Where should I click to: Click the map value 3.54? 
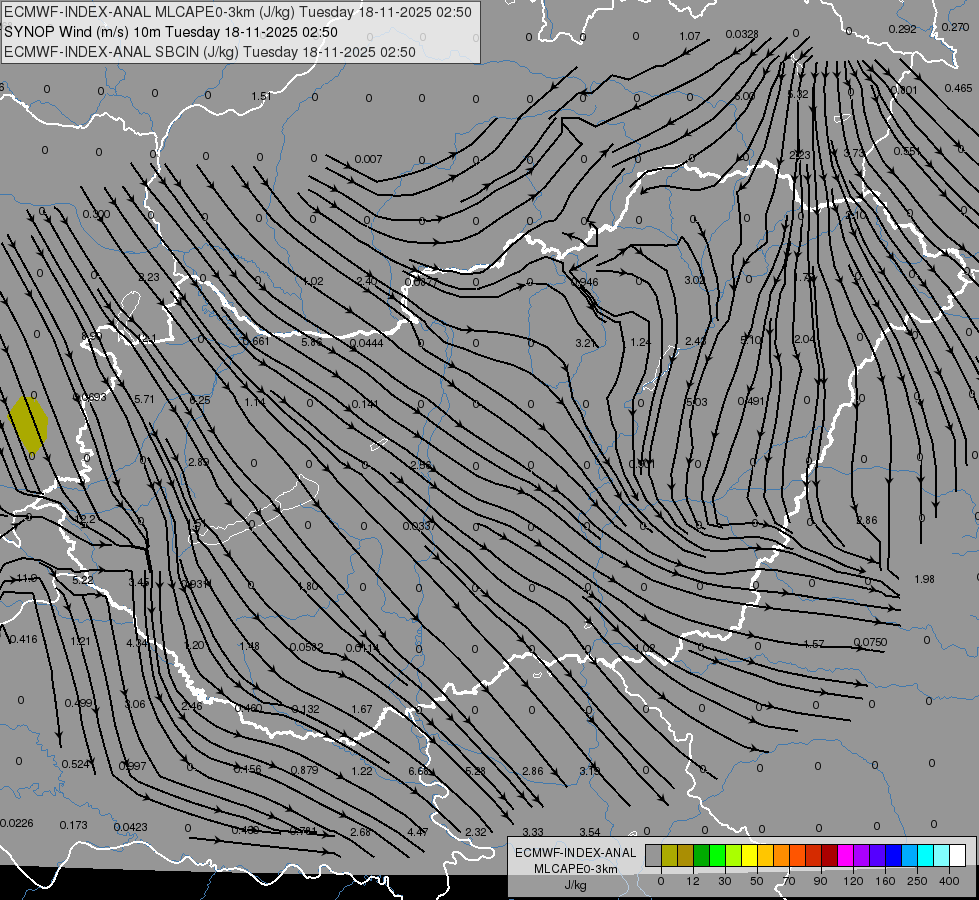point(589,831)
